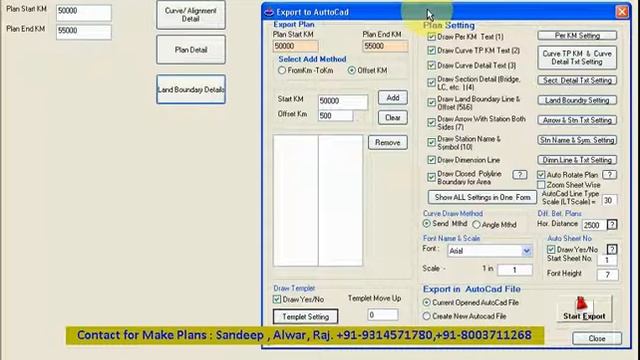This screenshot has height=360, width=640.
Task: Open help for Closed Polyline Boundary
Action: click(x=520, y=175)
